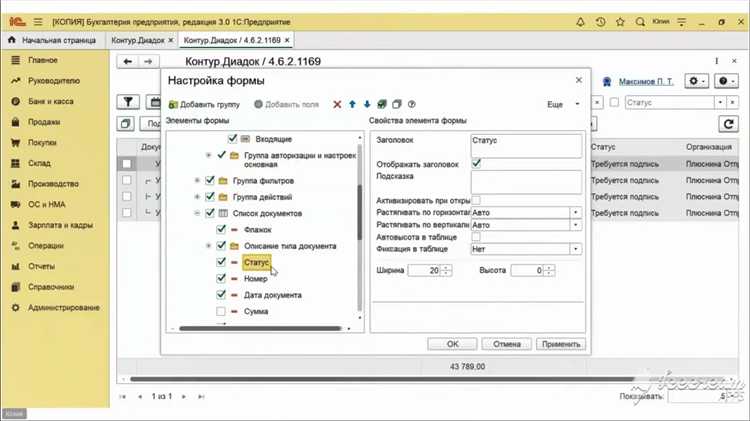Toggle checkbox for Флажок element
Viewport: 750px width, 421px height.
coord(221,229)
